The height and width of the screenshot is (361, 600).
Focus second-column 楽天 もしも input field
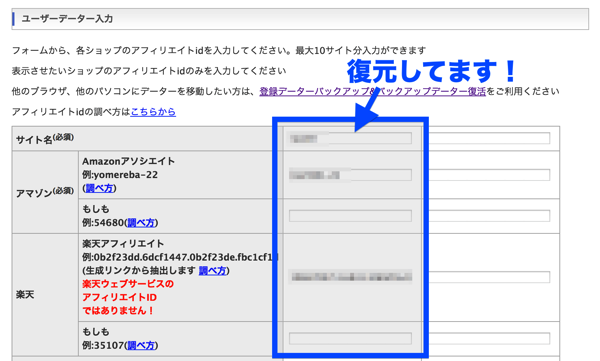point(489,338)
